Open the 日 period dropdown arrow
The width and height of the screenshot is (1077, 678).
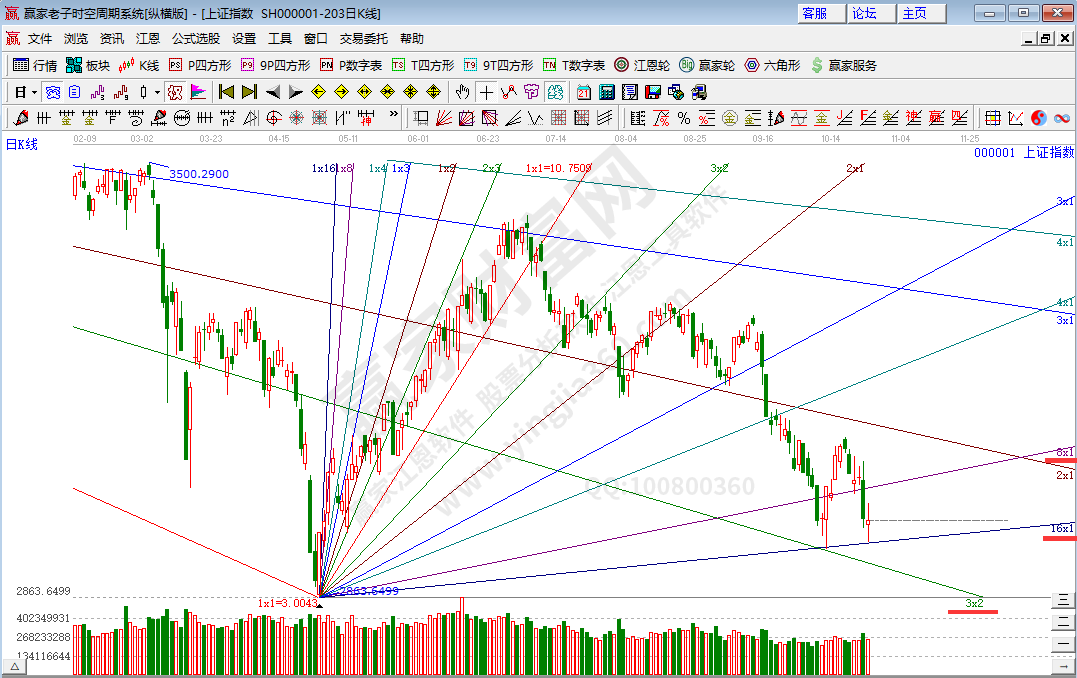[34, 92]
